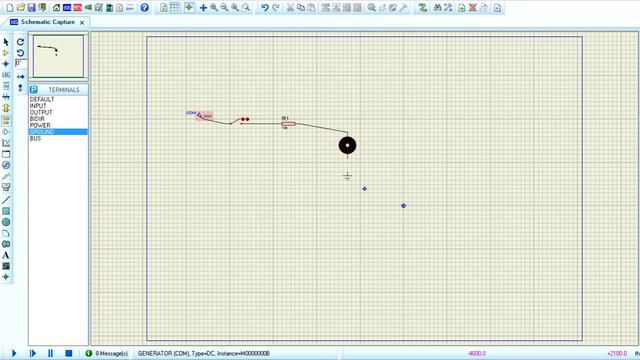Stop the simulation
Screen dimensions: 640x360
click(x=69, y=353)
